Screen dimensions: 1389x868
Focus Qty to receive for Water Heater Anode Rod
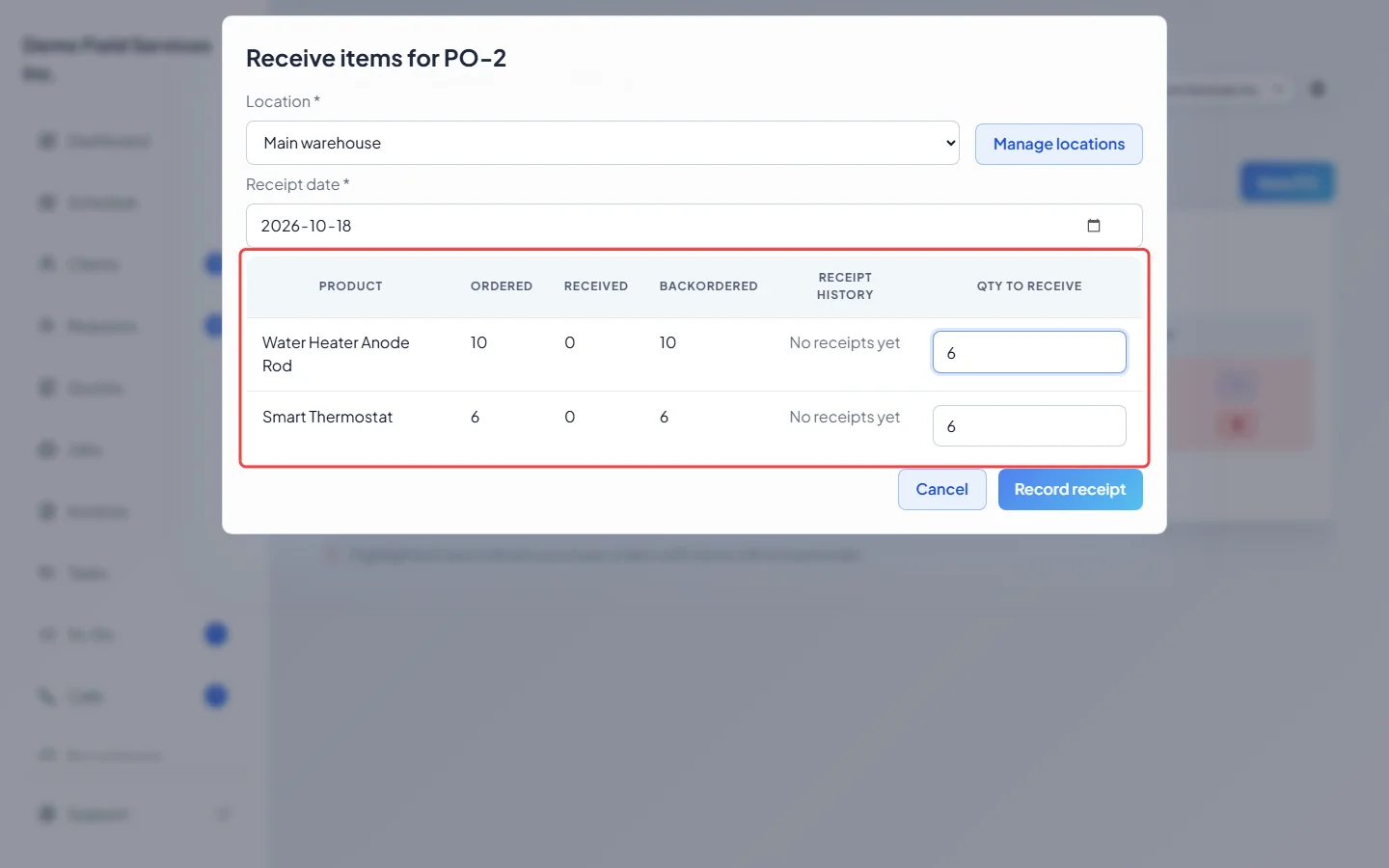coord(1029,352)
